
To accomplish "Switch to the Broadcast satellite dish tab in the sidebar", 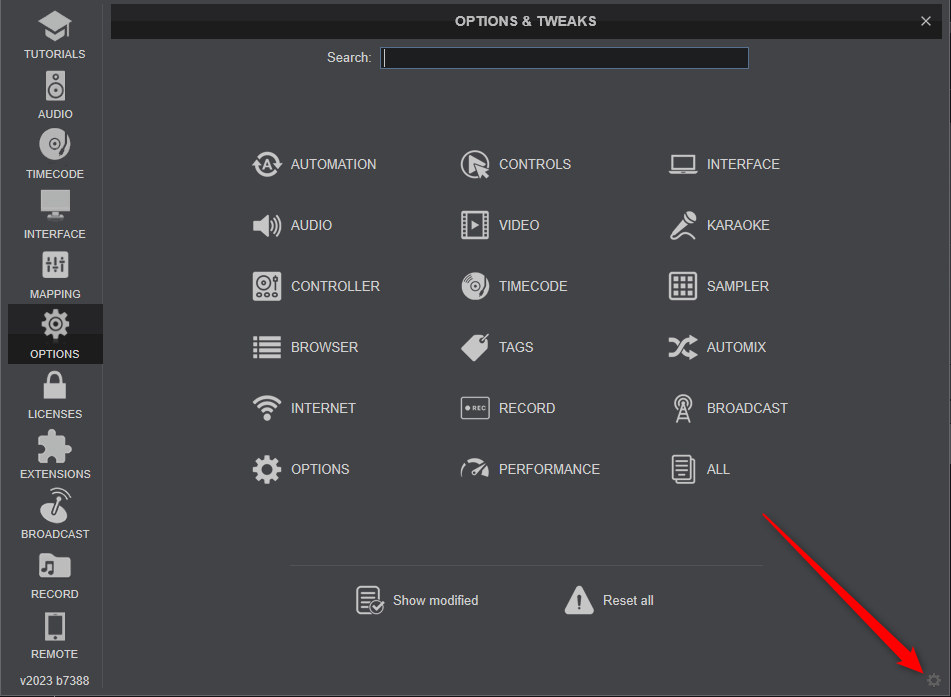I will click(55, 515).
